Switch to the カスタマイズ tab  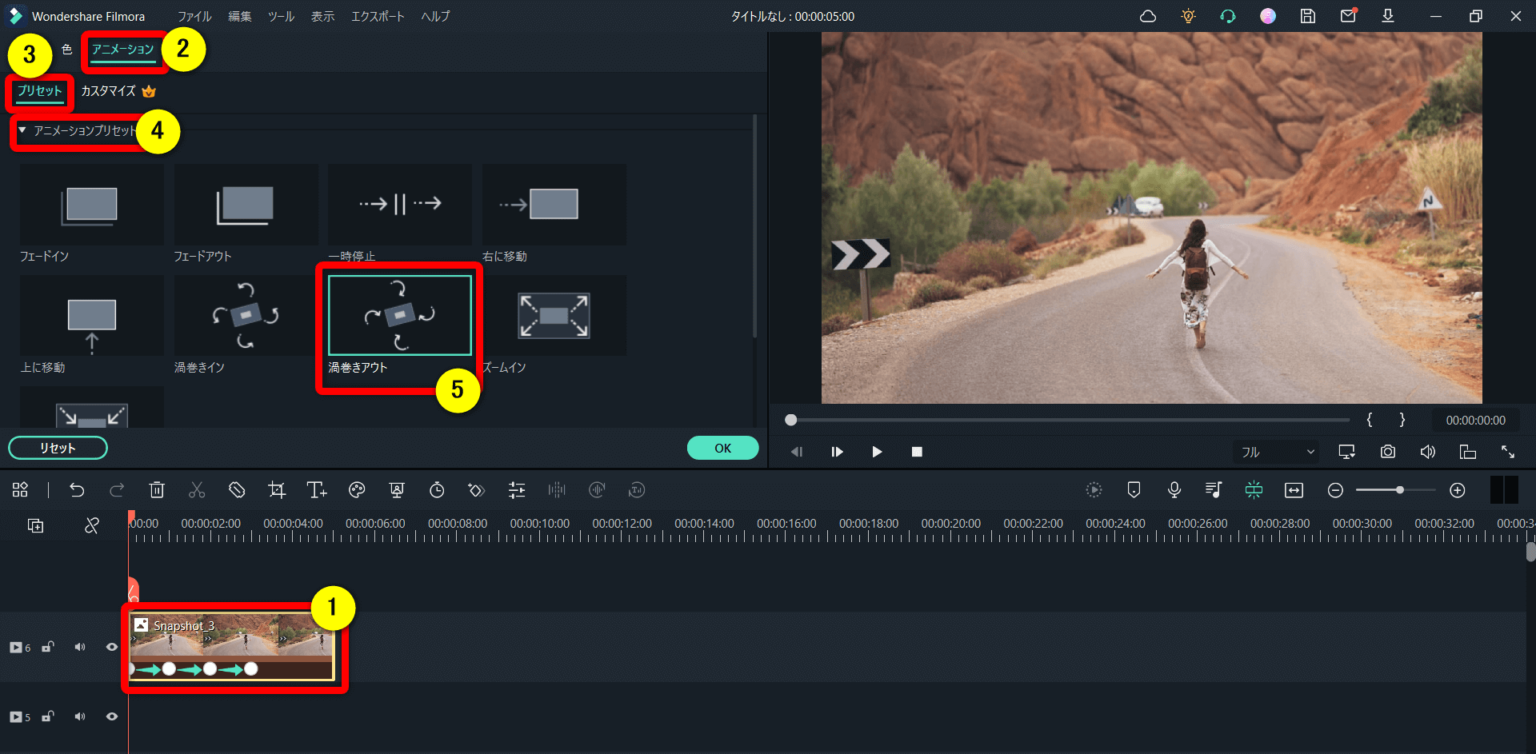pos(108,91)
